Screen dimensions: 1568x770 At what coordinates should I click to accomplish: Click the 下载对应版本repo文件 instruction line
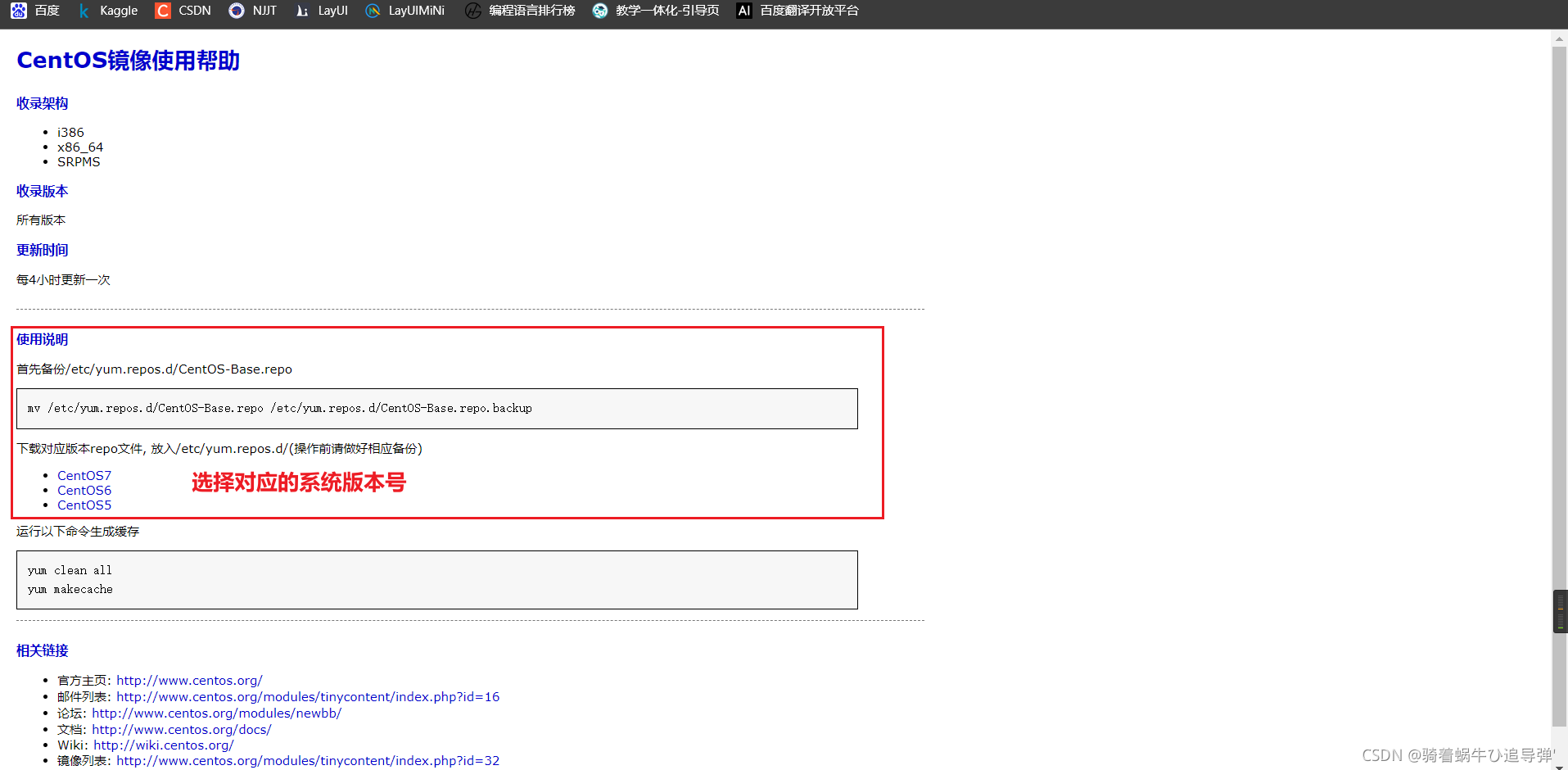[x=219, y=448]
